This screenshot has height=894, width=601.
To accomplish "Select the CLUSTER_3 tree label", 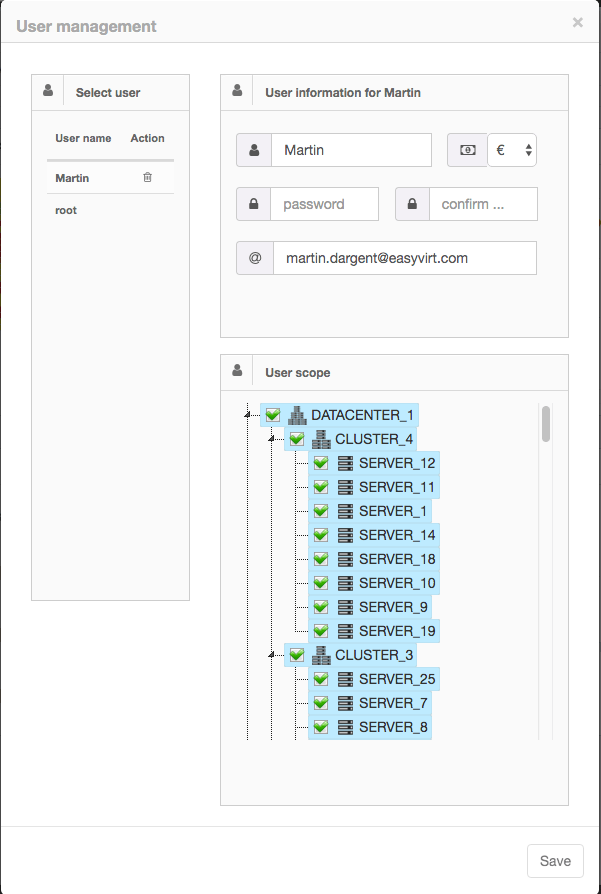I will (374, 655).
